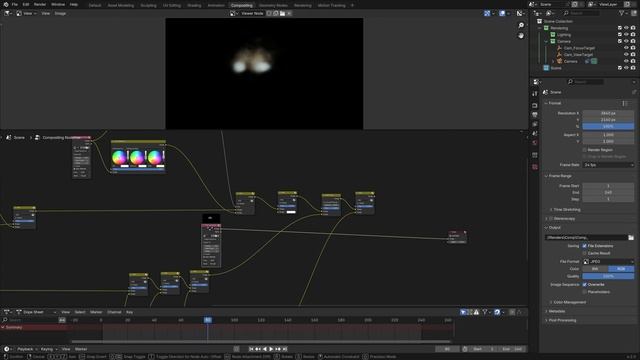The image size is (640, 360).
Task: Toggle the gizmo display icon in viewer header
Action: (487, 13)
